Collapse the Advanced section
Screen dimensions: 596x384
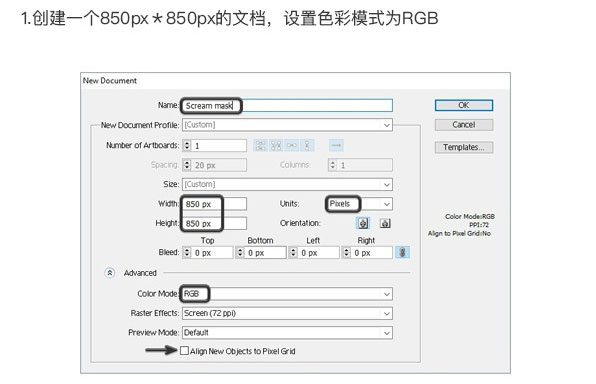(x=109, y=273)
